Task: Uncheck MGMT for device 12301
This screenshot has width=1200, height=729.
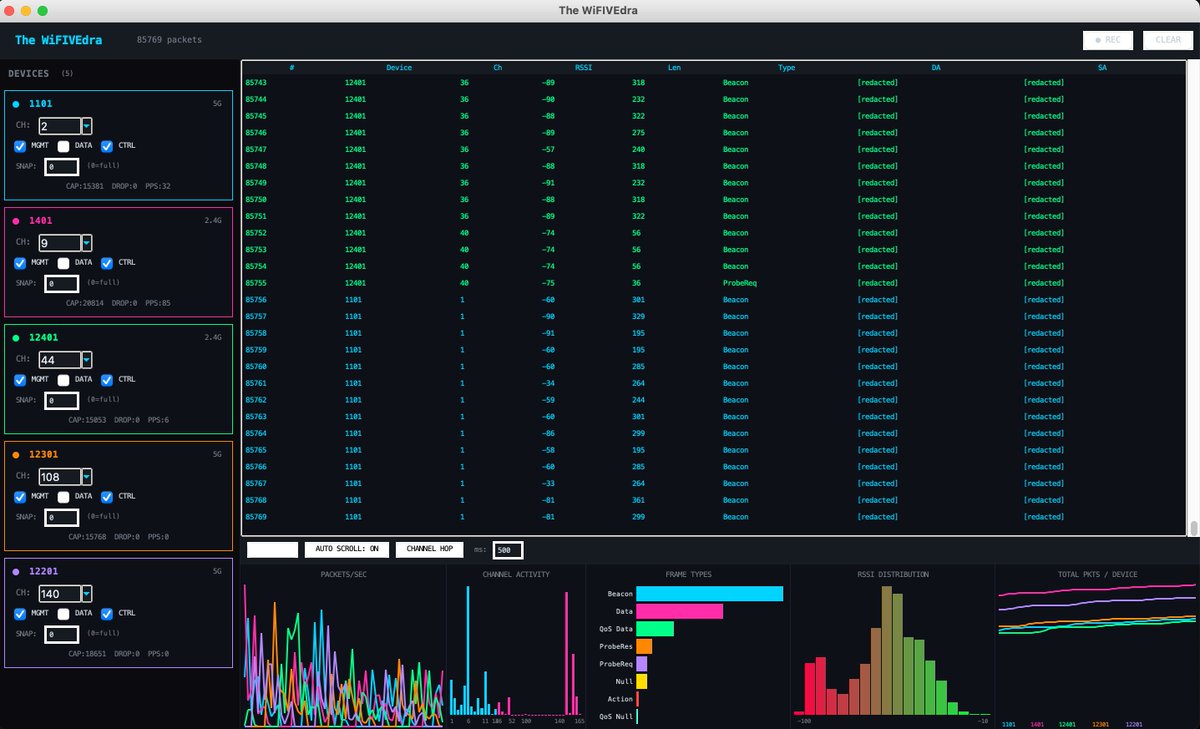Action: [21, 496]
